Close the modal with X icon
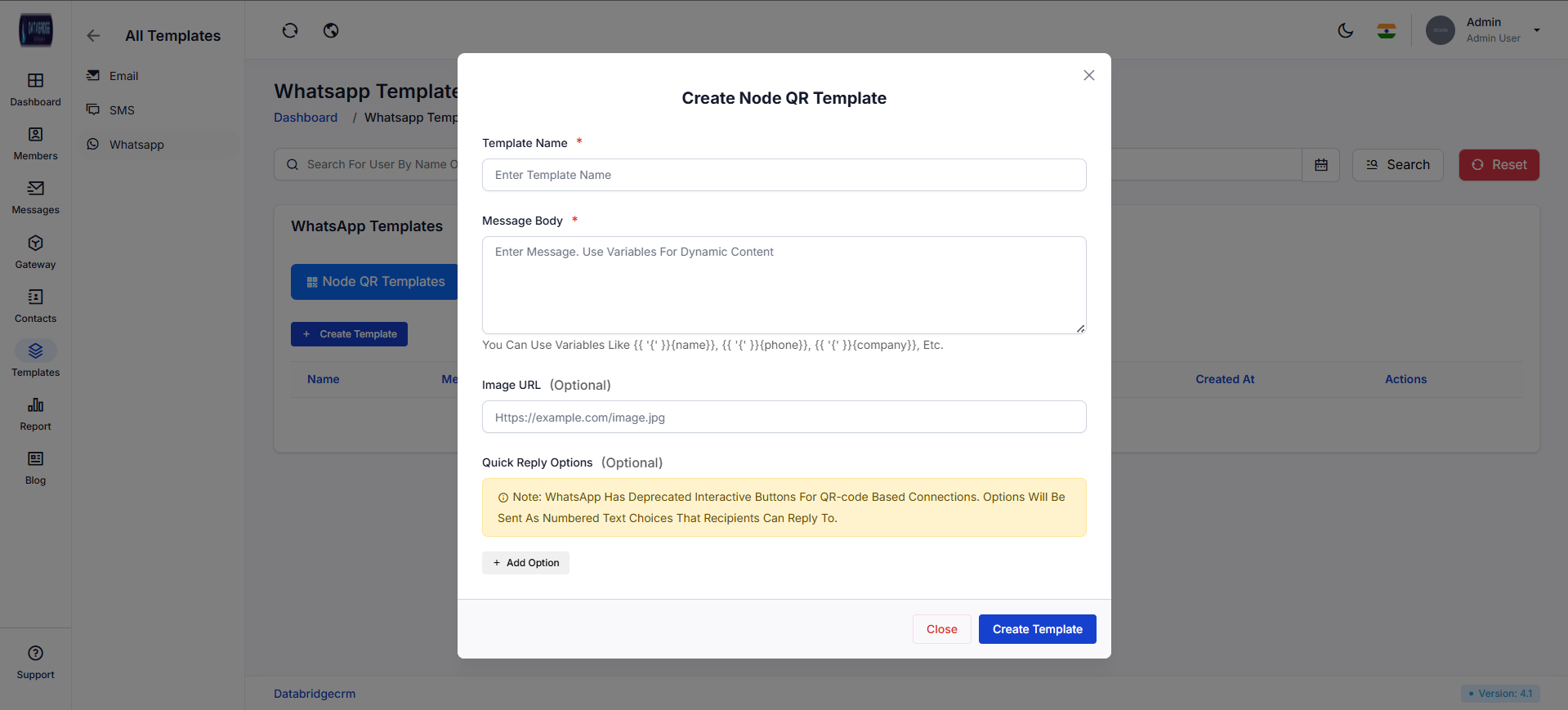This screenshot has height=710, width=1568. point(1088,75)
